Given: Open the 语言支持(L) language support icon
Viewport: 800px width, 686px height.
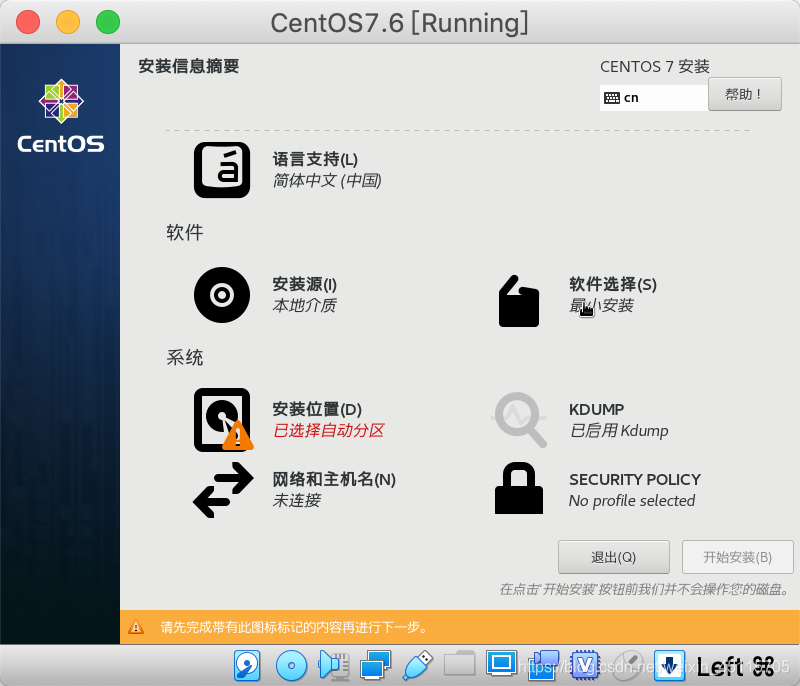Looking at the screenshot, I should click(222, 170).
